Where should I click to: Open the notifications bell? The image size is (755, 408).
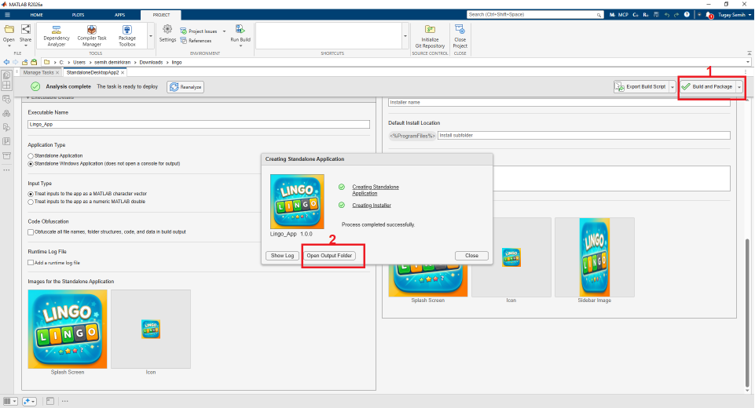point(709,15)
